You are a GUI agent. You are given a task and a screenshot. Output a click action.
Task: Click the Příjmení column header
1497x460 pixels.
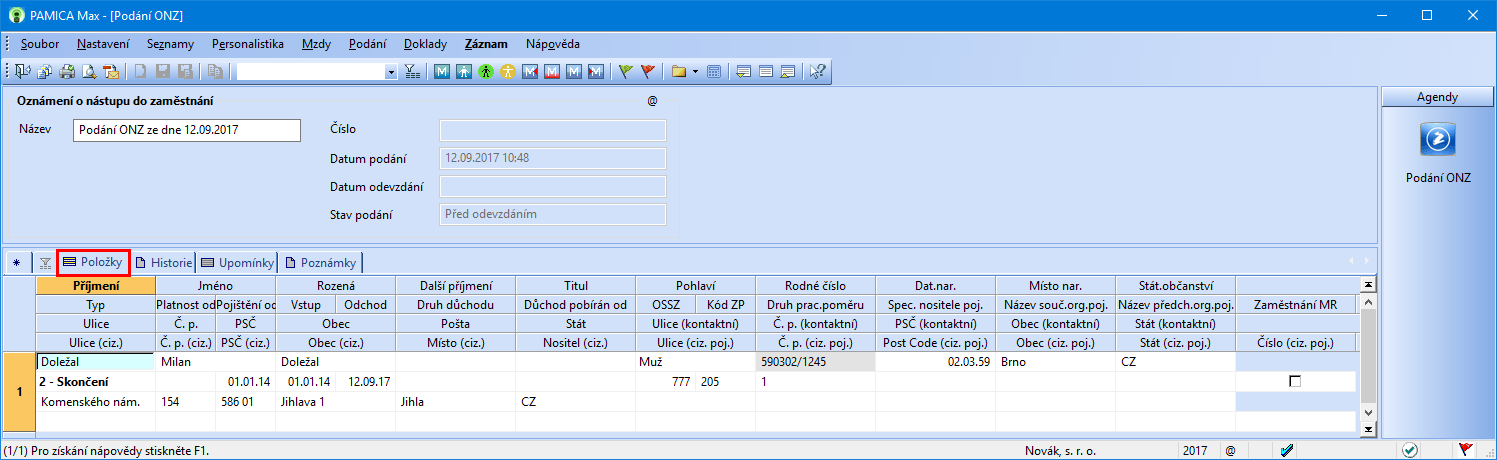(x=96, y=286)
